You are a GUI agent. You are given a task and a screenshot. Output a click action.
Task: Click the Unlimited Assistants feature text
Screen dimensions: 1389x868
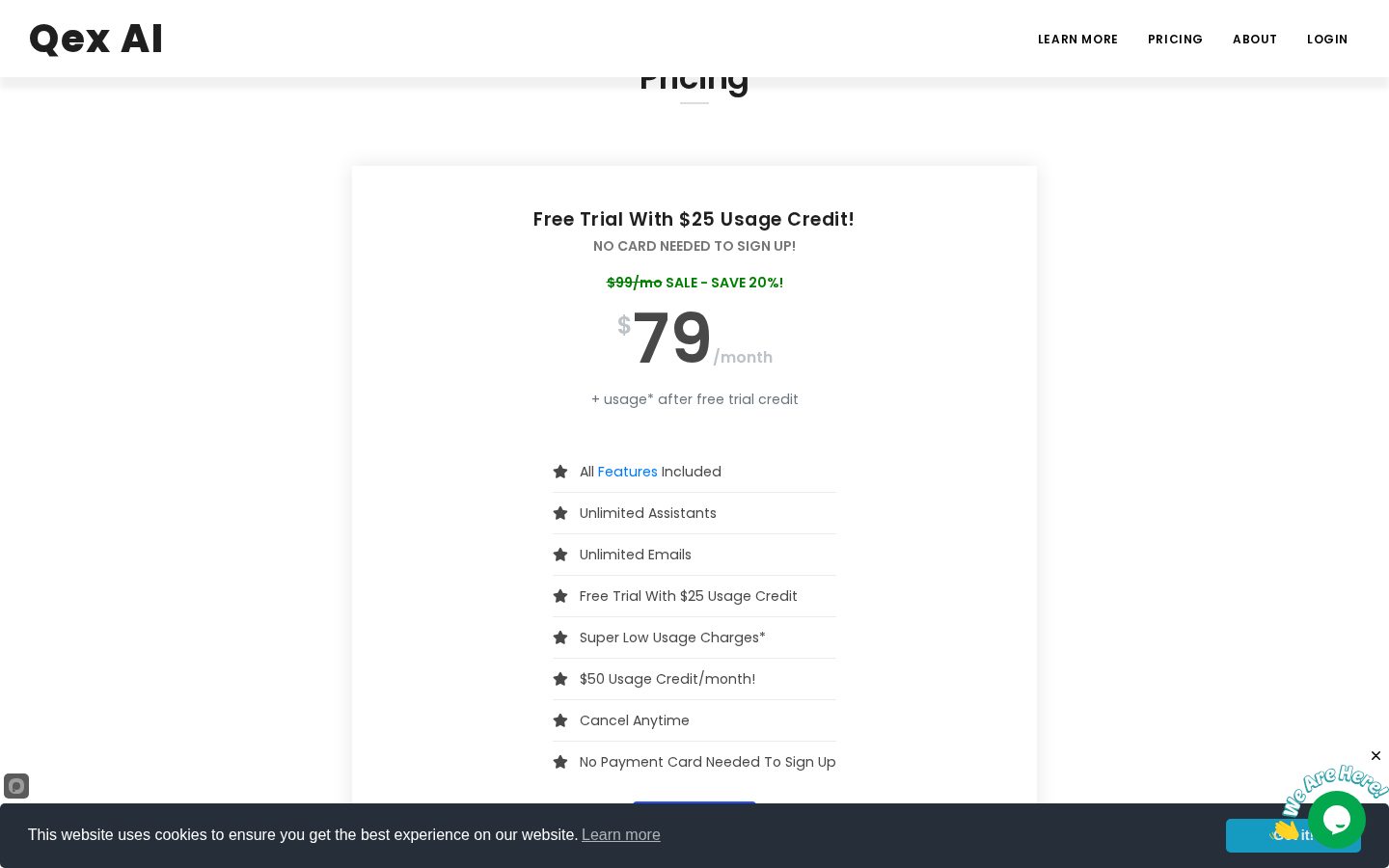648,513
